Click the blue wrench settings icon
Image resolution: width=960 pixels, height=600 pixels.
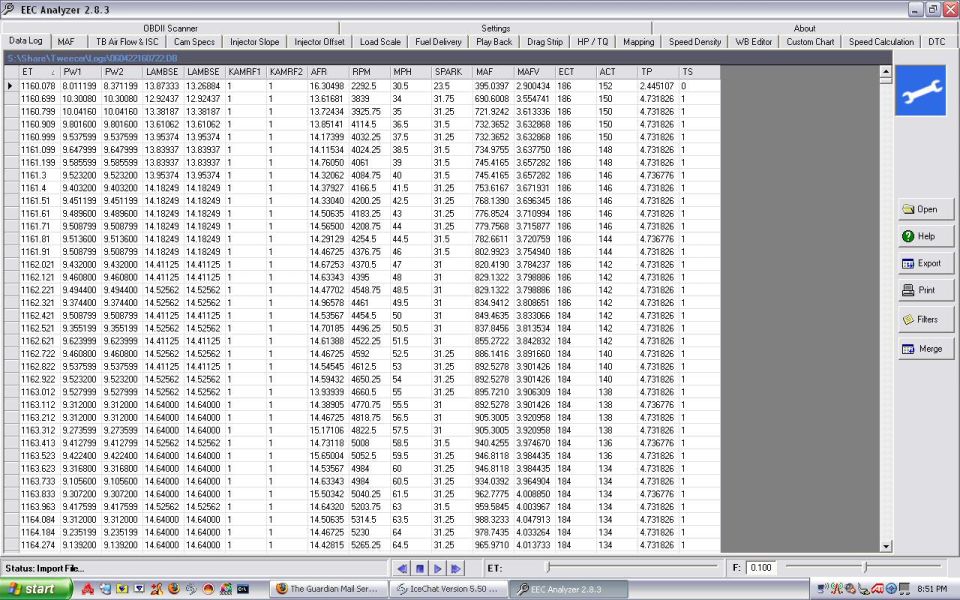[x=921, y=91]
